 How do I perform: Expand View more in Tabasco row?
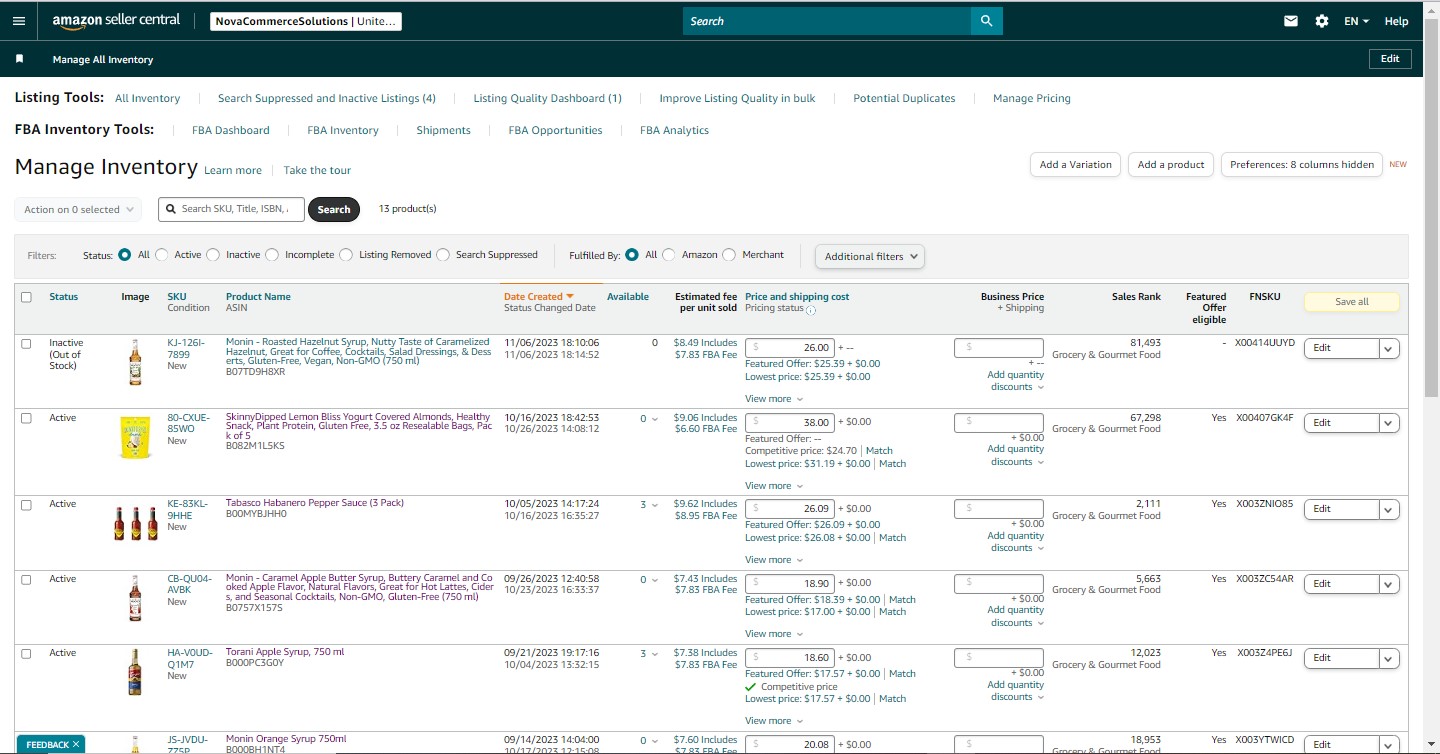774,560
